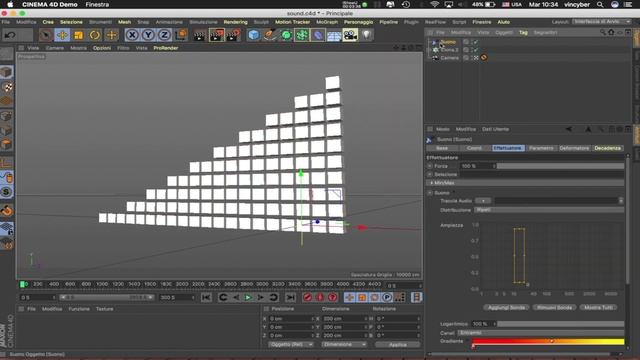Click the autokeying red button
The image size is (640, 360).
[x=320, y=297]
